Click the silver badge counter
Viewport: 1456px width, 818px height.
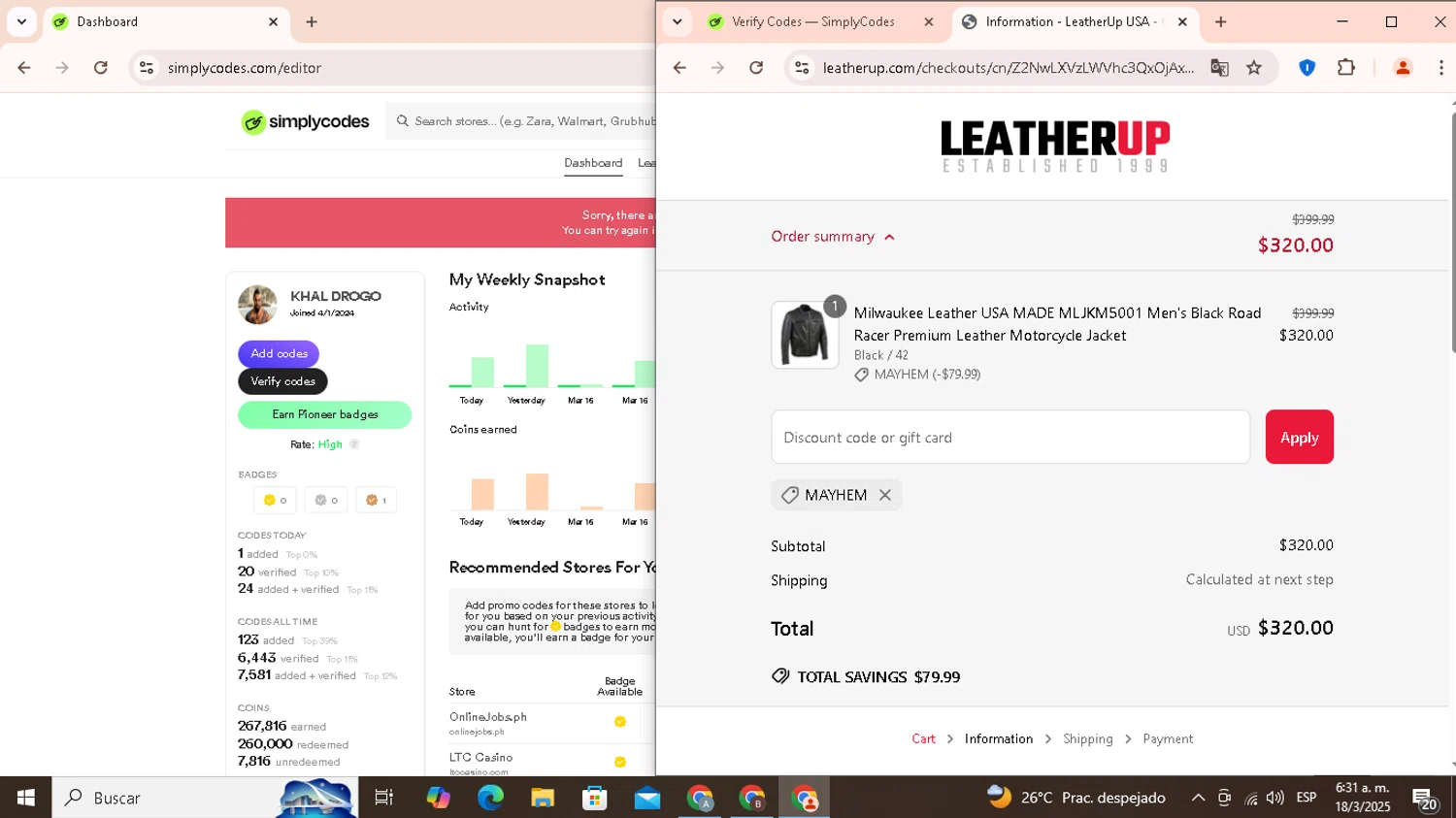(326, 501)
